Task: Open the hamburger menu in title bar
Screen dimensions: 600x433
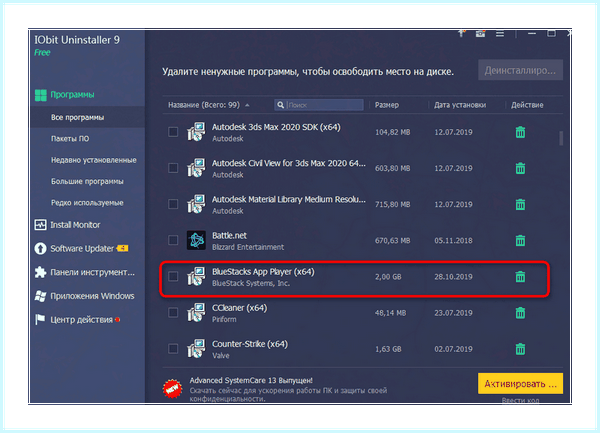Action: click(x=500, y=34)
